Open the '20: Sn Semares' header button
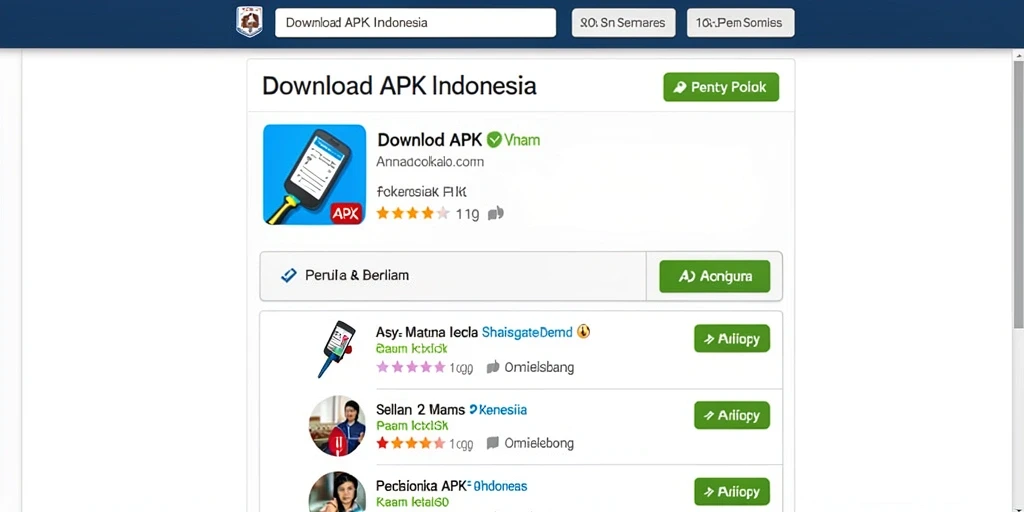Viewport: 1024px width, 512px height. point(623,23)
